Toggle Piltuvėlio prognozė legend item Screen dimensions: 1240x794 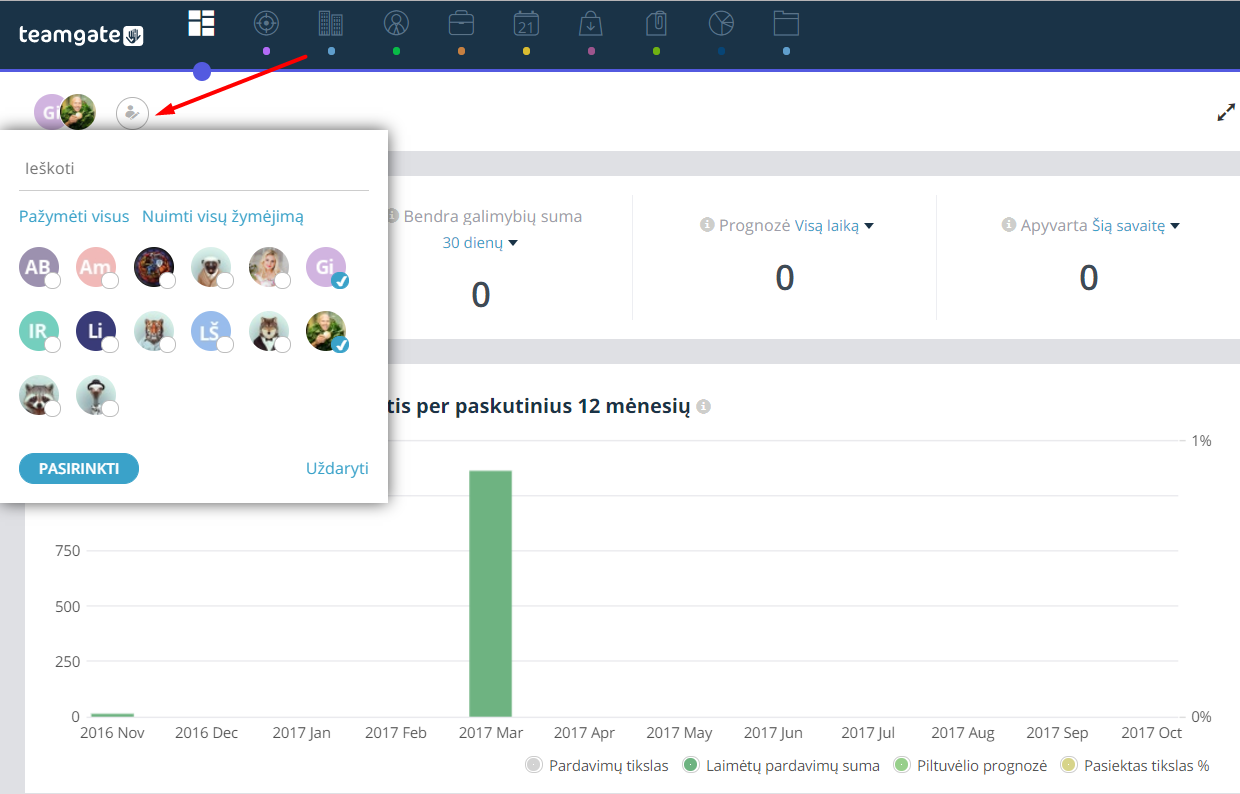click(x=970, y=765)
